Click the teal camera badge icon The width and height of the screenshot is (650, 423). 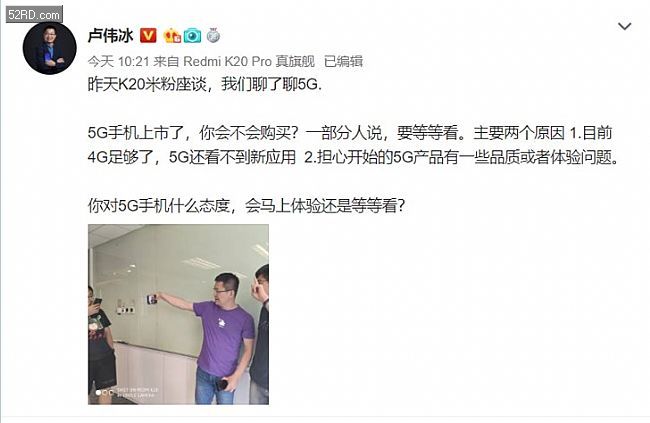[x=193, y=36]
